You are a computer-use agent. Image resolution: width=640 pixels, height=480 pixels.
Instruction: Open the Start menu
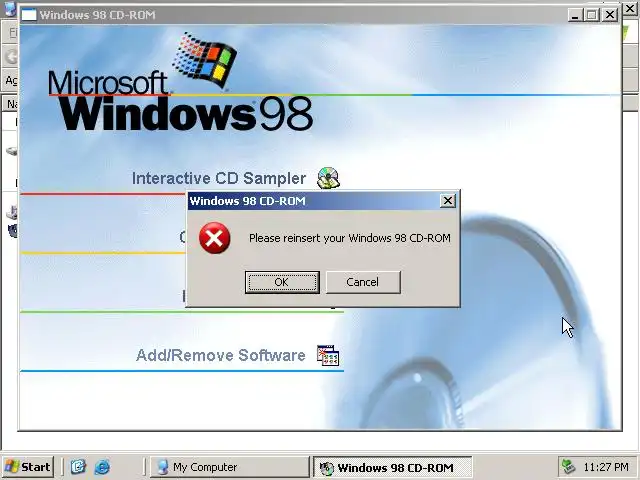tap(28, 467)
